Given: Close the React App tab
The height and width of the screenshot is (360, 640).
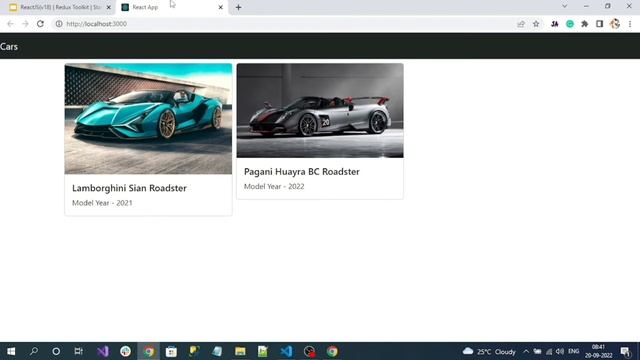Looking at the screenshot, I should (x=220, y=7).
